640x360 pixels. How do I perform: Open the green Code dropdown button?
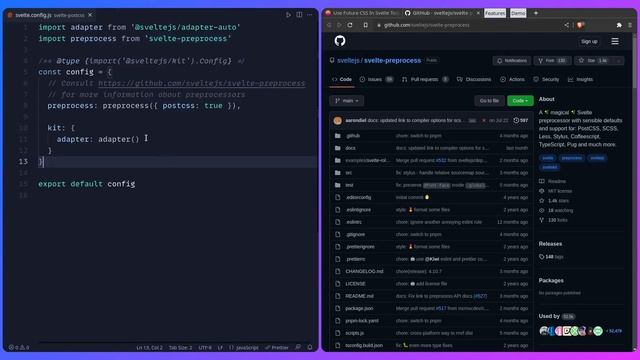pos(520,100)
